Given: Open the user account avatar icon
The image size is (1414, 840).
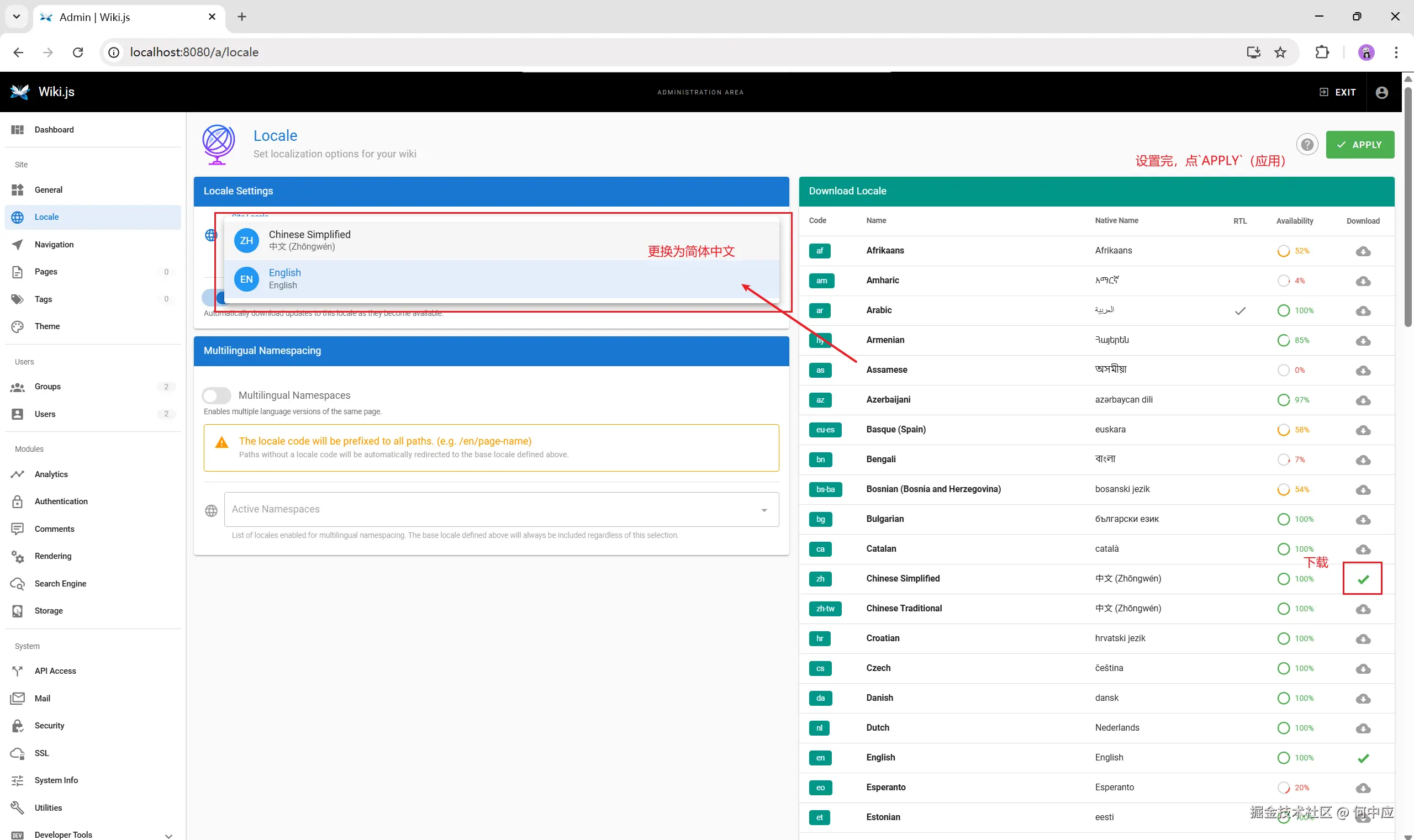Looking at the screenshot, I should 1381,92.
